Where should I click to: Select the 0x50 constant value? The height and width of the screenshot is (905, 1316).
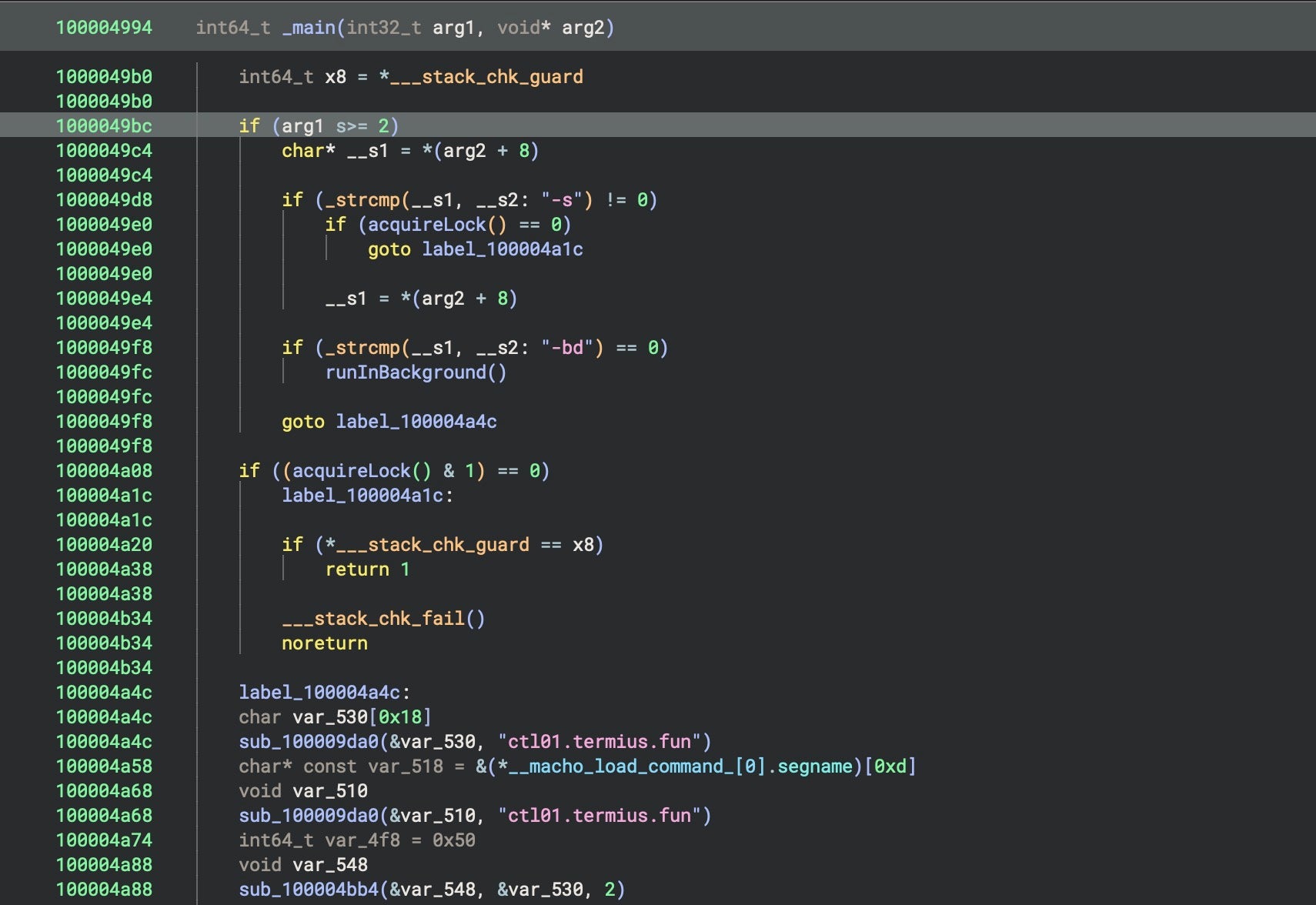[x=453, y=840]
